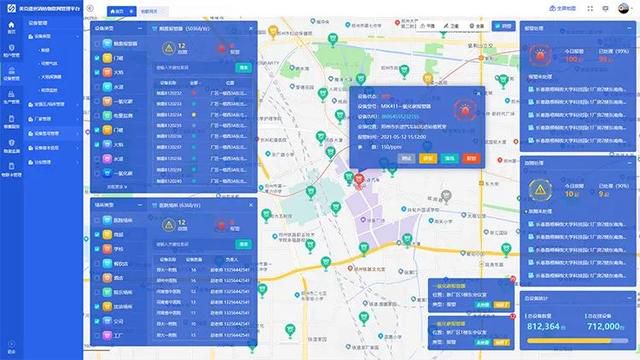The width and height of the screenshot is (640, 360).
Task: Click the red alarm pin on the map
Action: 359,181
